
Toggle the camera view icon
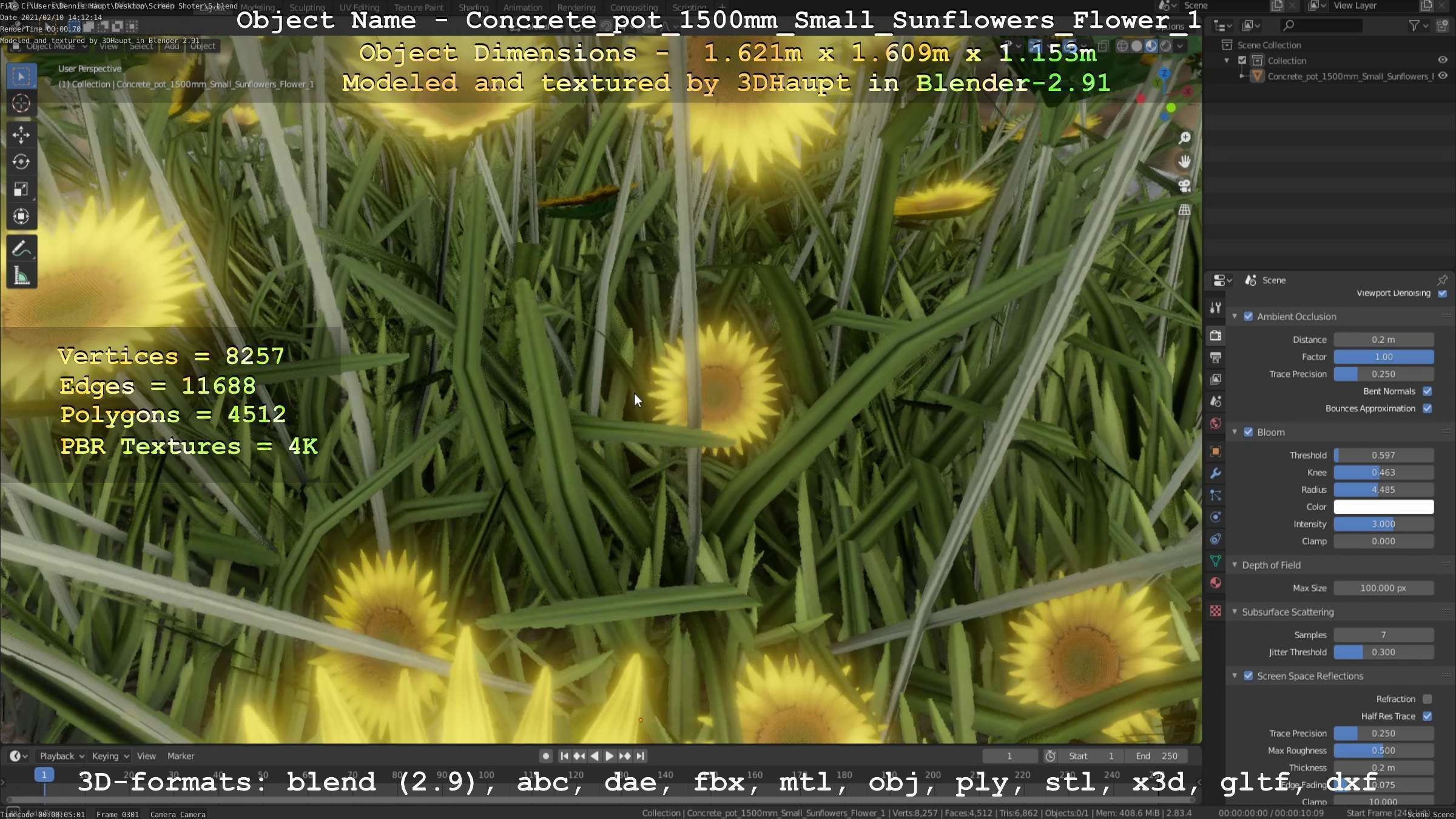[x=1184, y=186]
